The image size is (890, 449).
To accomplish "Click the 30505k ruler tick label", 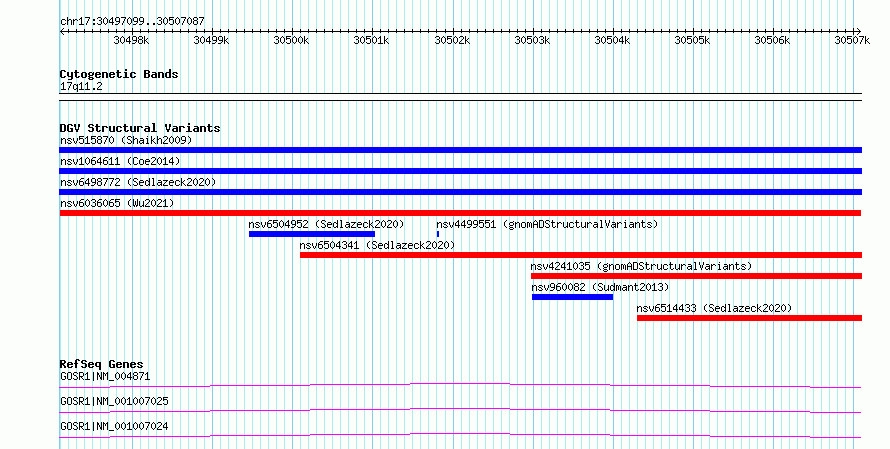I will (x=692, y=40).
